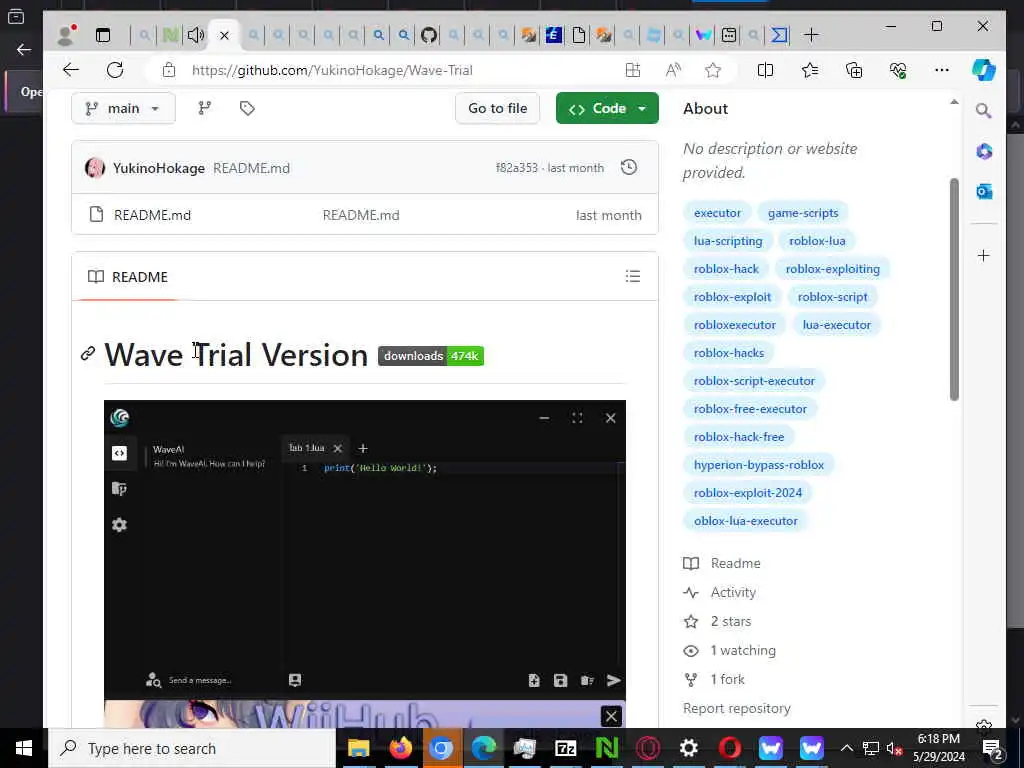View the 1 fork list
The height and width of the screenshot is (768, 1024).
[714, 679]
